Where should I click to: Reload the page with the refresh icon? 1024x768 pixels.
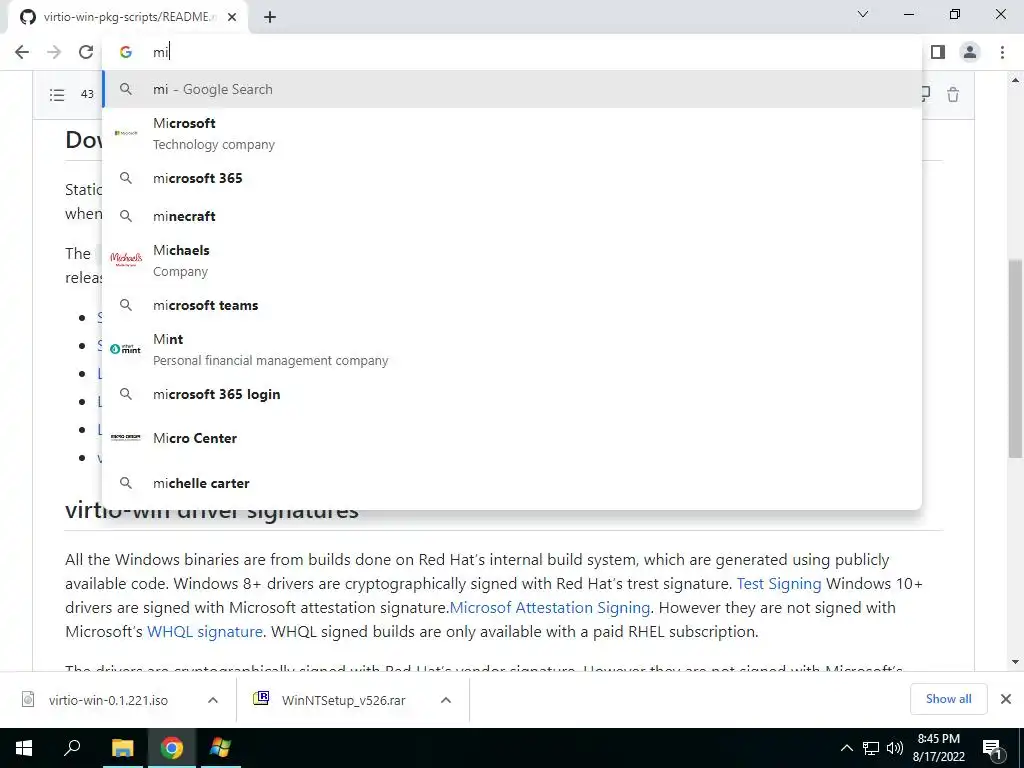[x=86, y=52]
